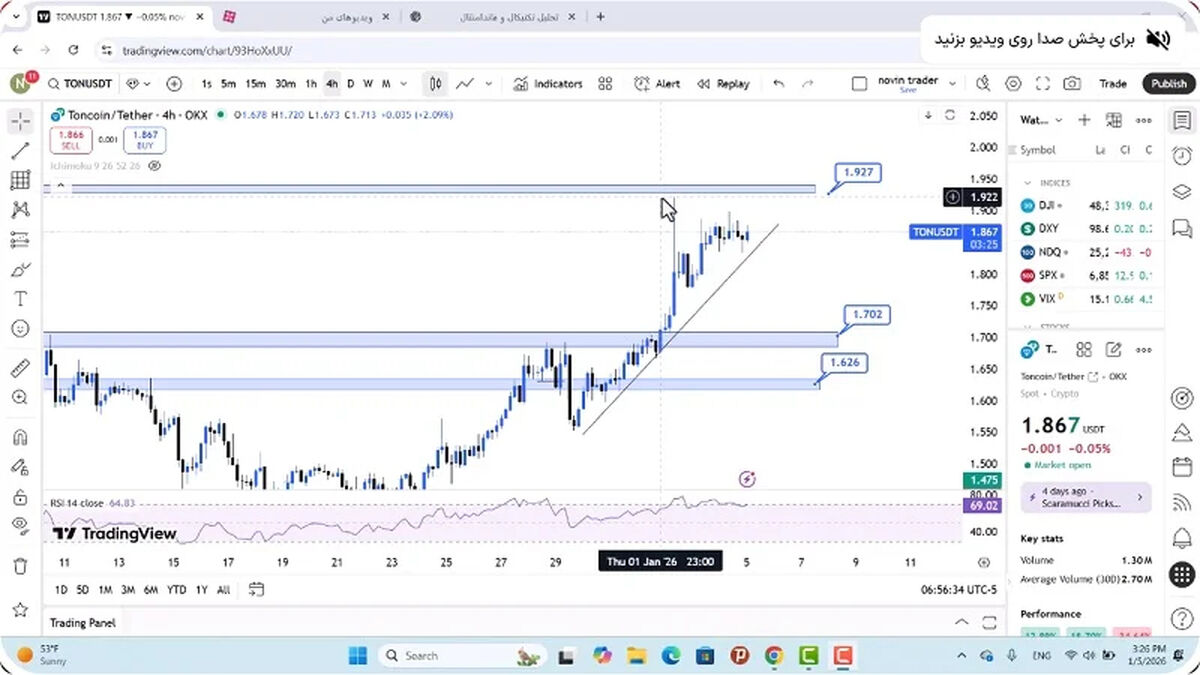Toggle lock all drawings
This screenshot has height=675, width=1200.
point(20,496)
